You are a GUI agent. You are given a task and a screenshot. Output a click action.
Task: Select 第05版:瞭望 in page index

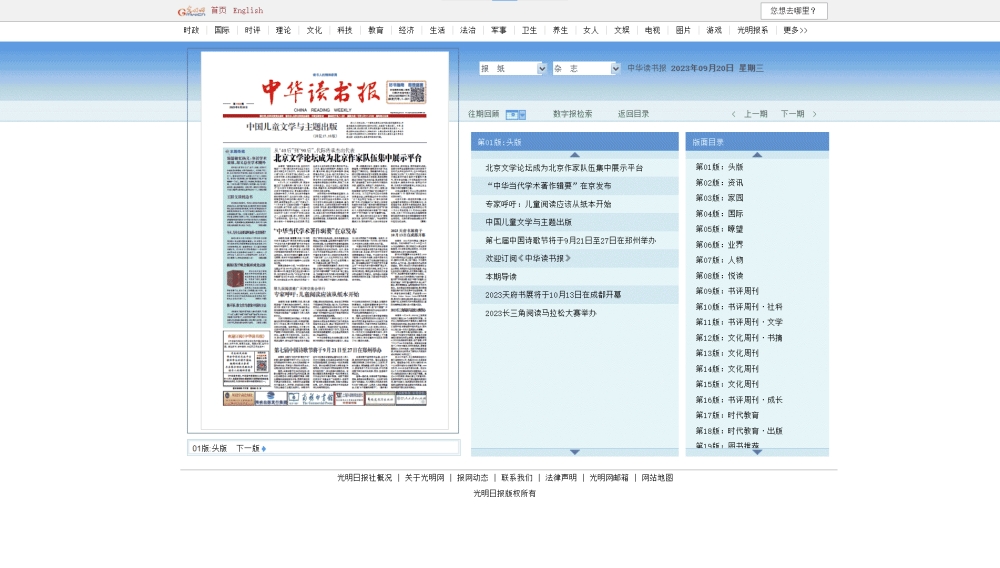(x=719, y=229)
